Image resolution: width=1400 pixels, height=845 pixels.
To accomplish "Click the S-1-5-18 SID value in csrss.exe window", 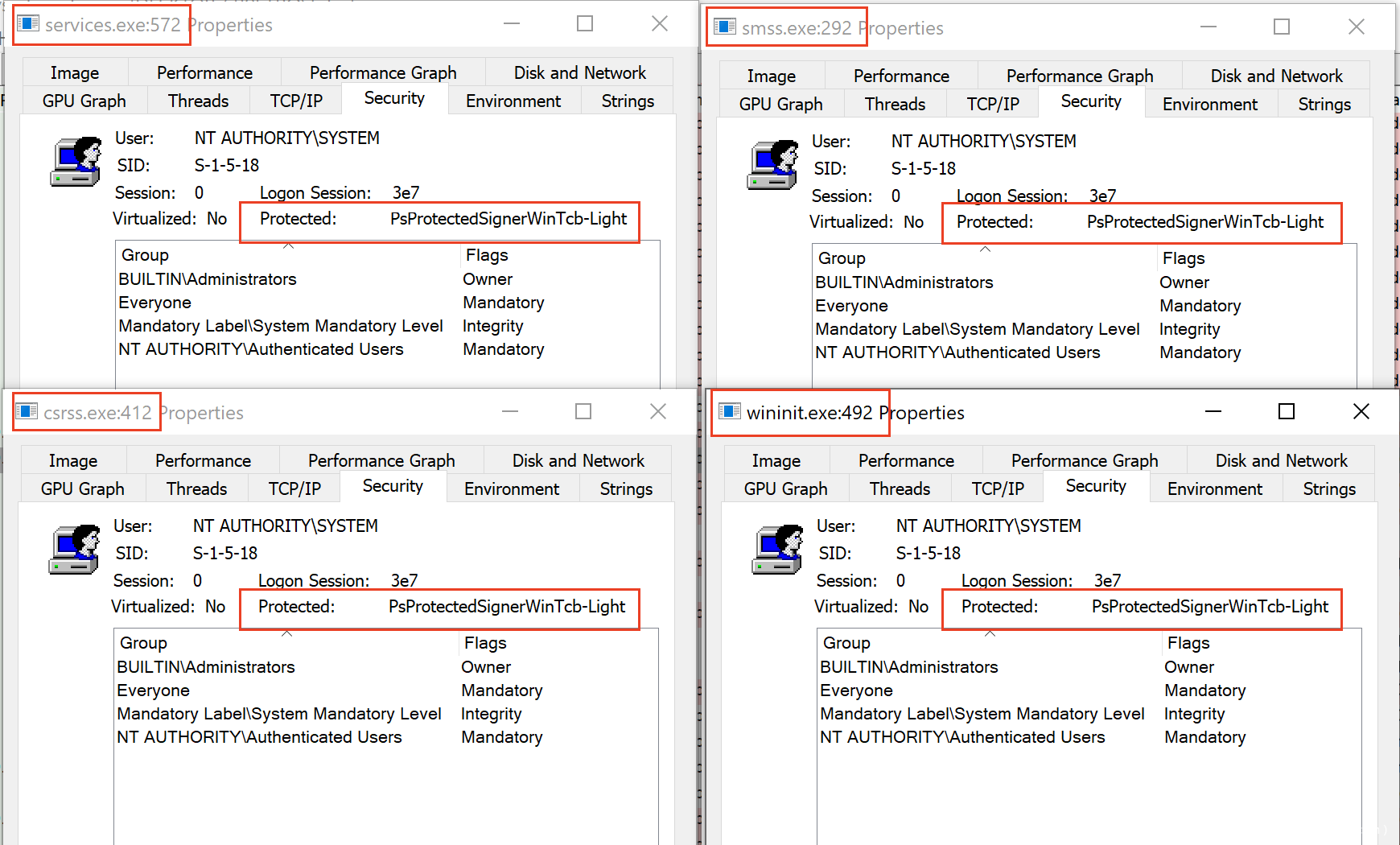I will click(x=225, y=554).
